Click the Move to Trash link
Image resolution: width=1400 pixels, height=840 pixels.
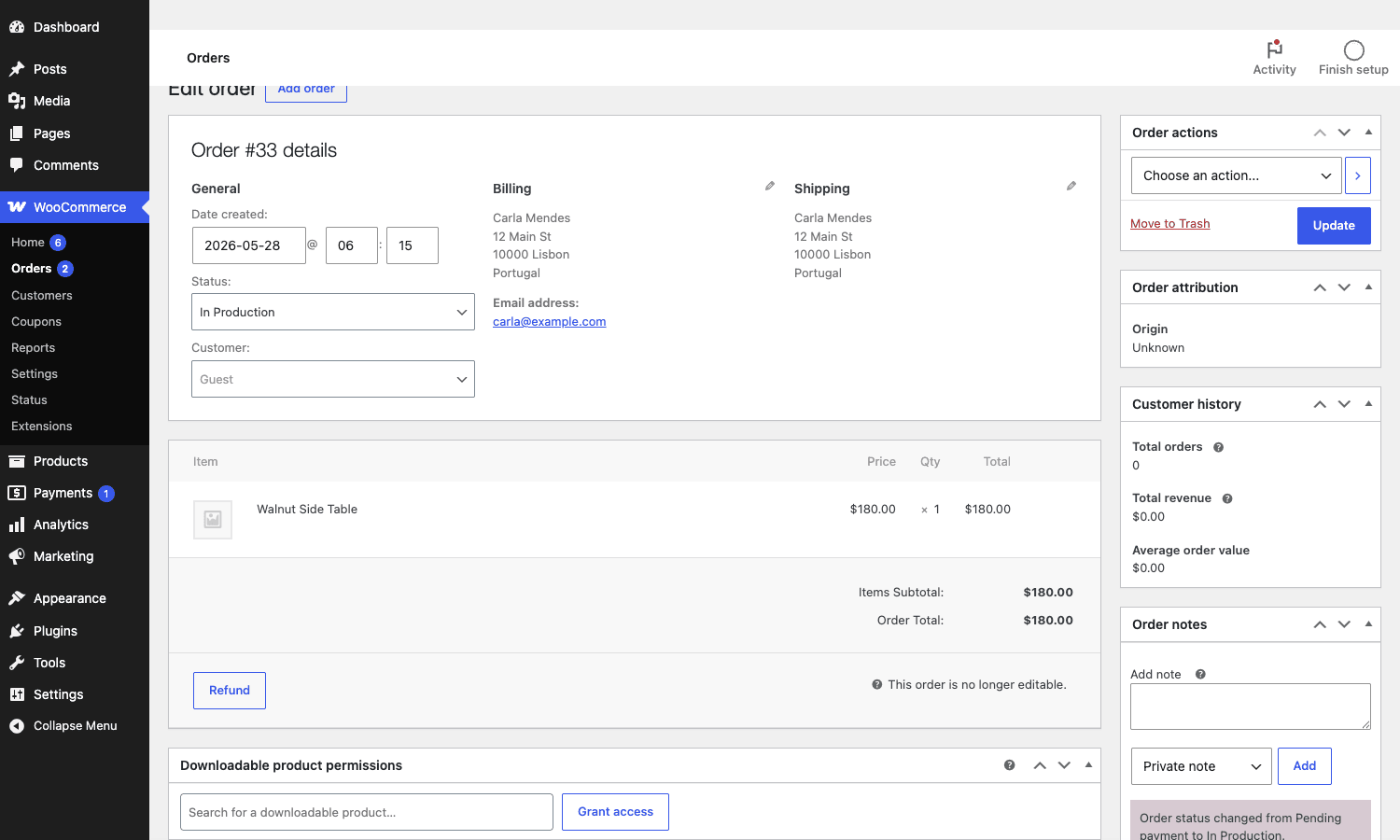pyautogui.click(x=1169, y=223)
